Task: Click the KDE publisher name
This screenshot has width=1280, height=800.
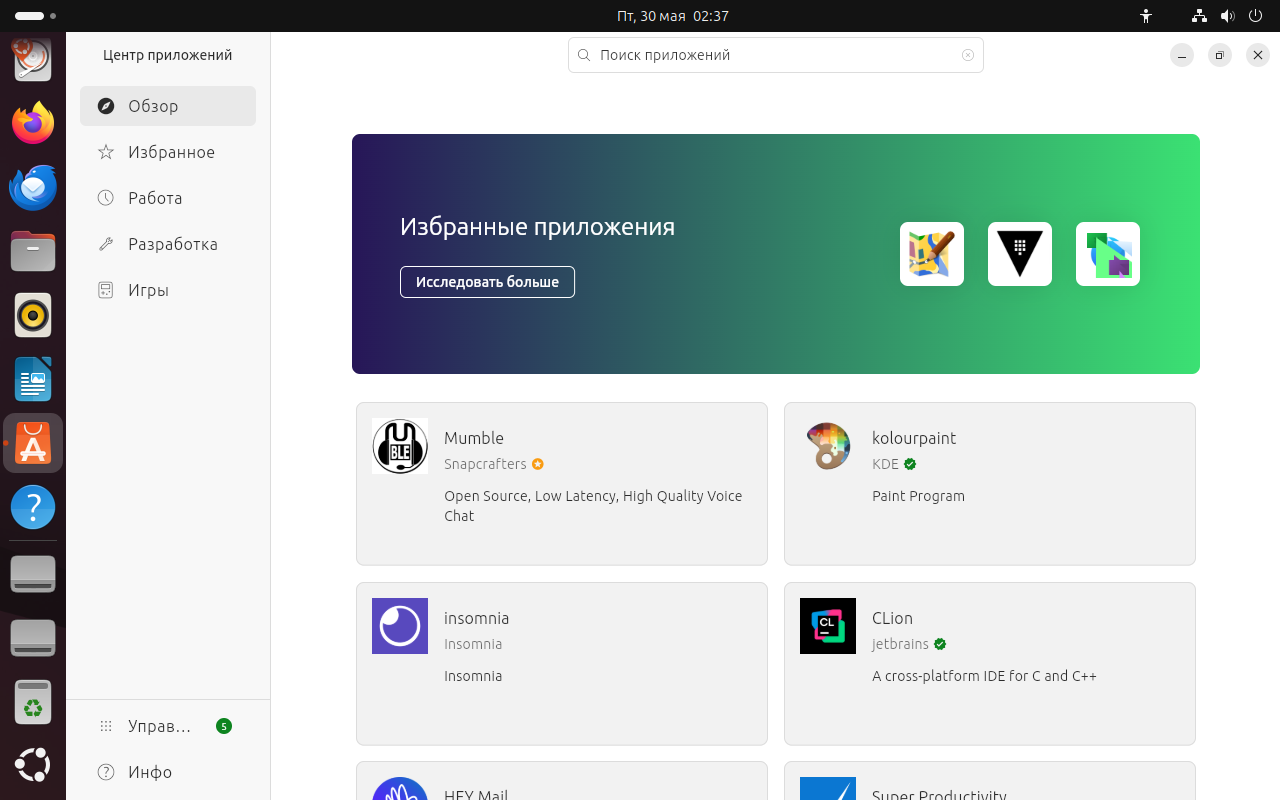Action: coord(885,464)
